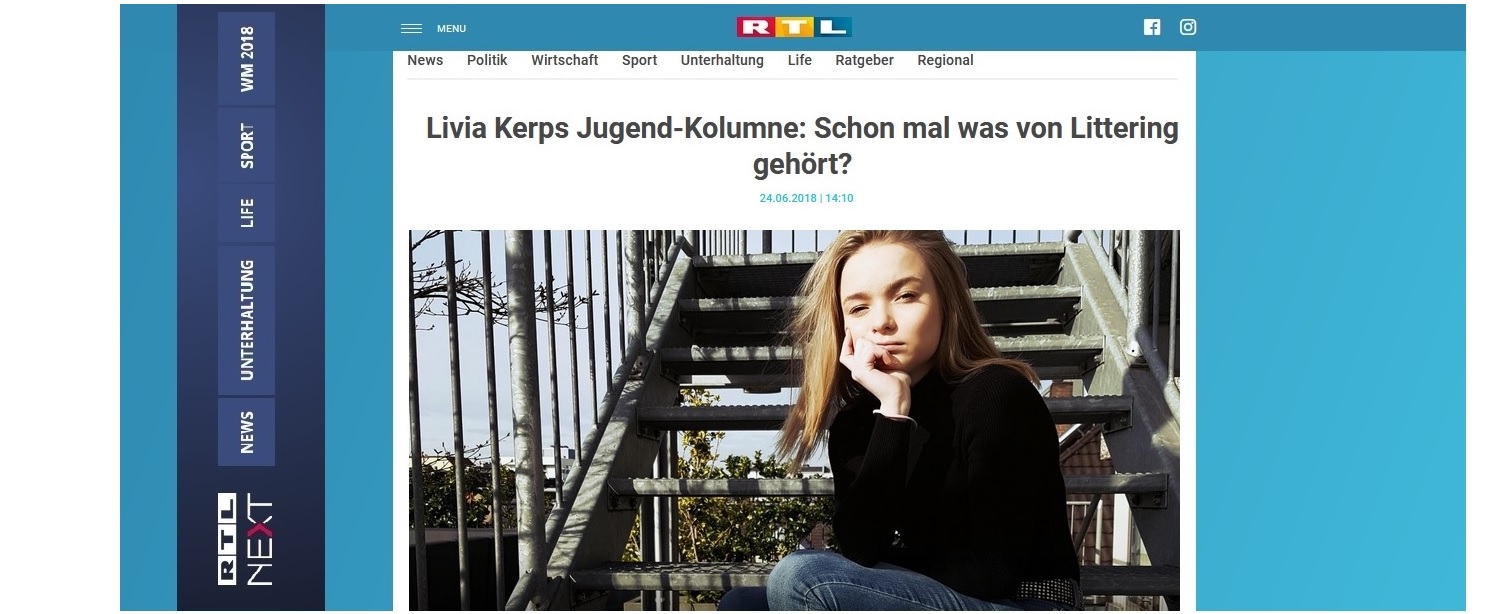Select the Sport sidebar tab

(246, 145)
